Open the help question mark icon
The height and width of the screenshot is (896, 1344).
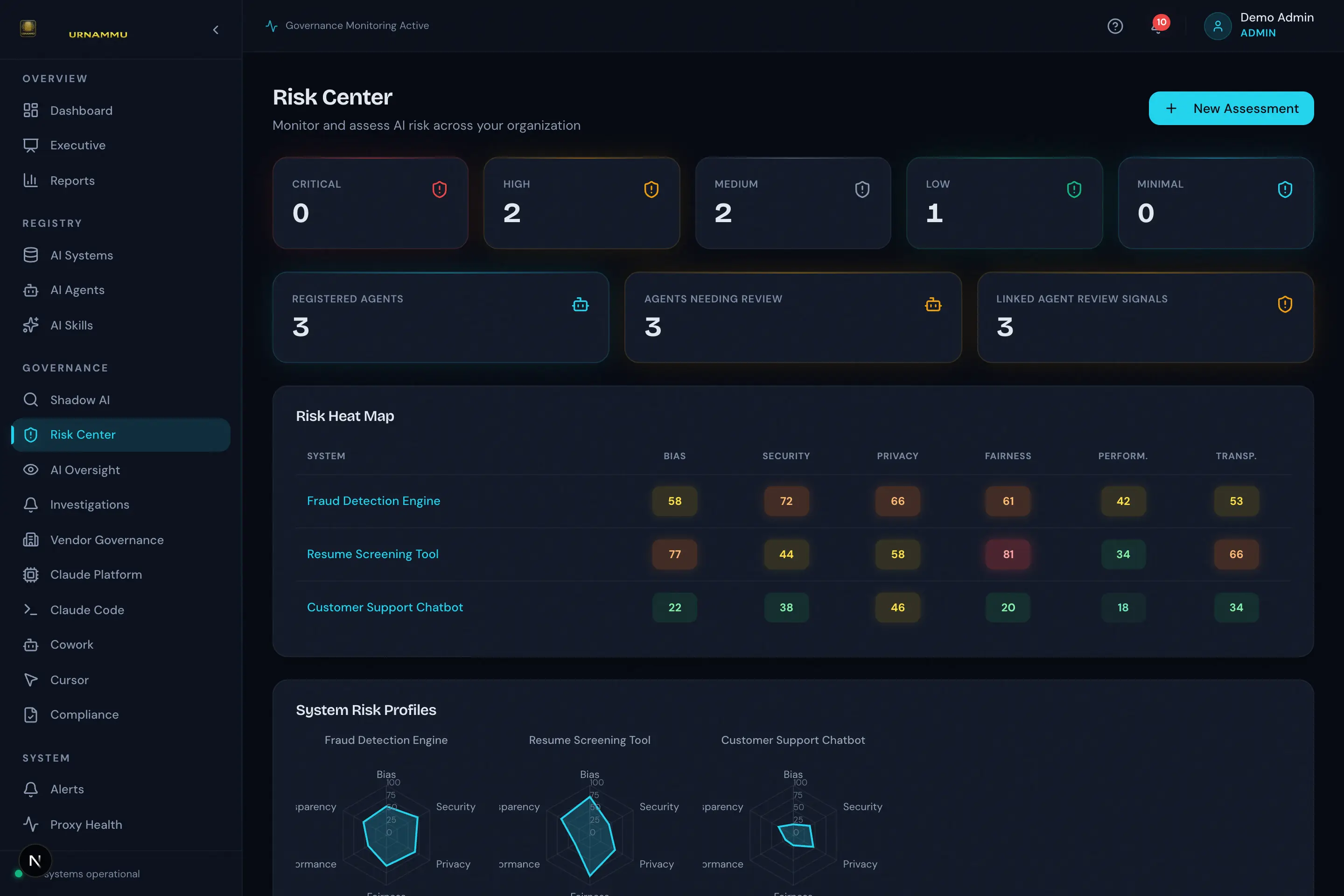1115,26
